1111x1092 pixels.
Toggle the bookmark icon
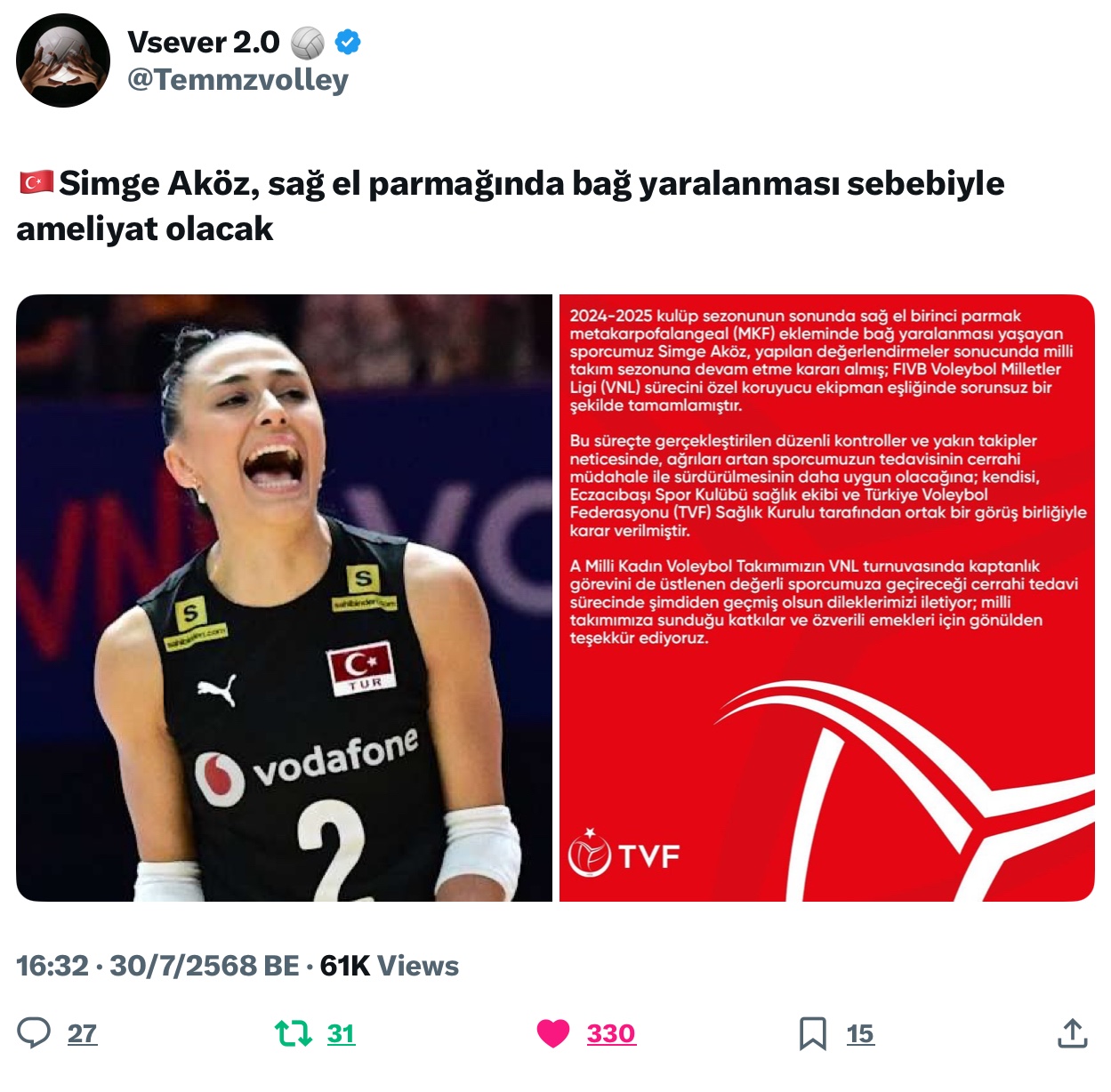point(812,1033)
